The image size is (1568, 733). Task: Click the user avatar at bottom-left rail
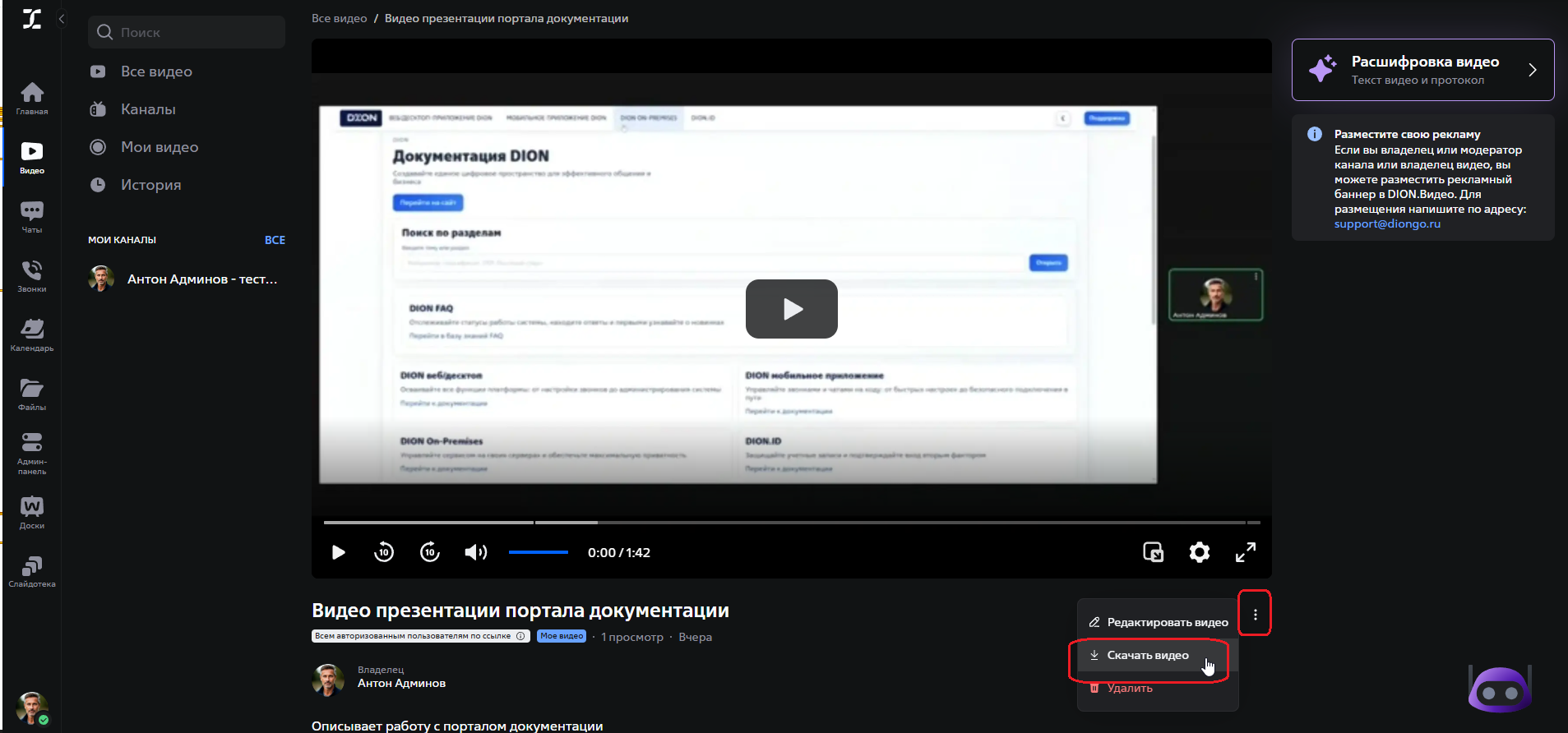32,708
